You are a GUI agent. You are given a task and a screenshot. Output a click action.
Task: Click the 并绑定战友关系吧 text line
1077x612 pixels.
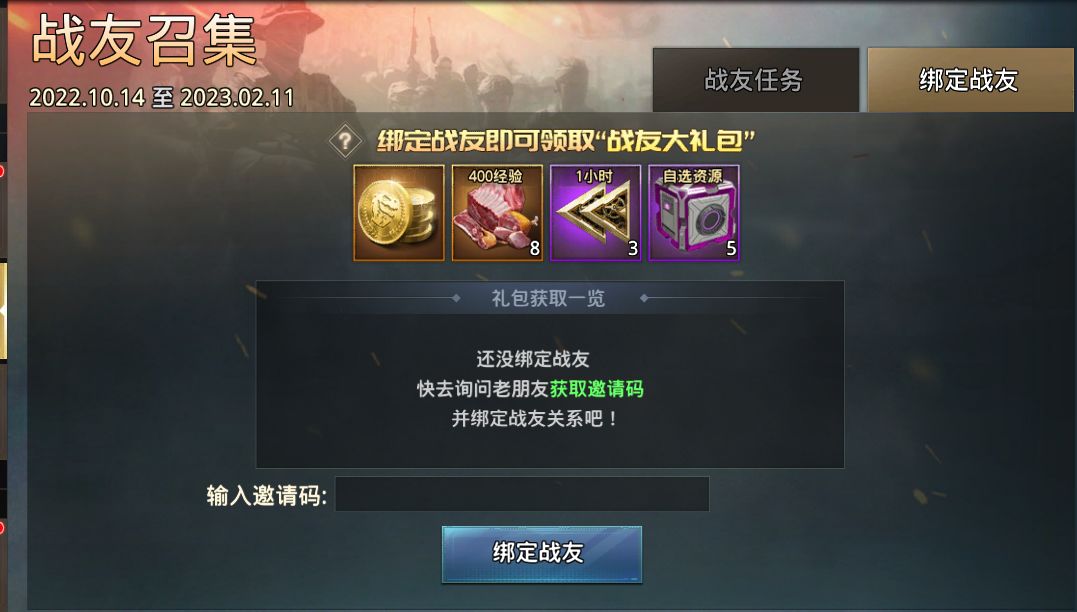(x=534, y=418)
